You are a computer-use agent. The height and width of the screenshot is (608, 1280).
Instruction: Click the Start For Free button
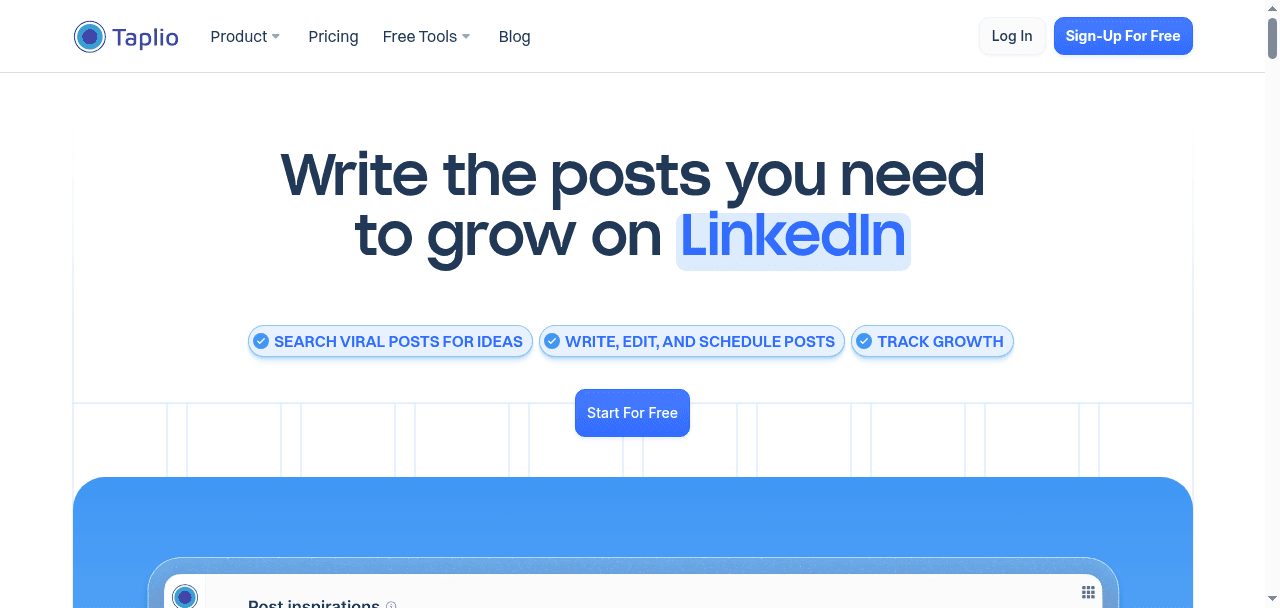pos(632,413)
